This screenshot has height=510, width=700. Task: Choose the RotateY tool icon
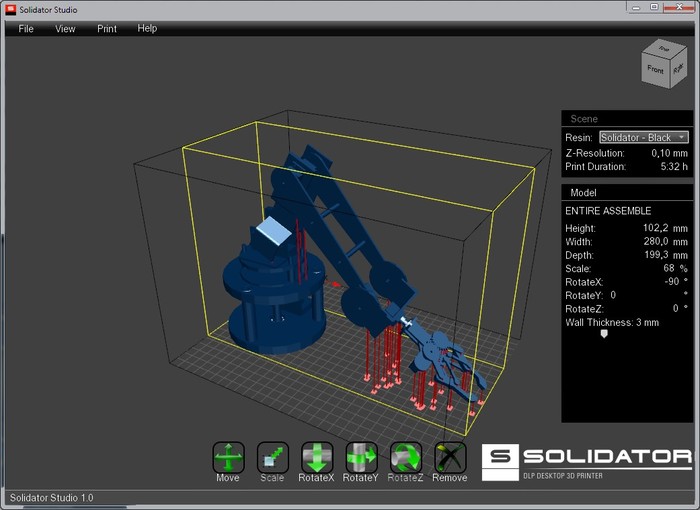[x=361, y=457]
